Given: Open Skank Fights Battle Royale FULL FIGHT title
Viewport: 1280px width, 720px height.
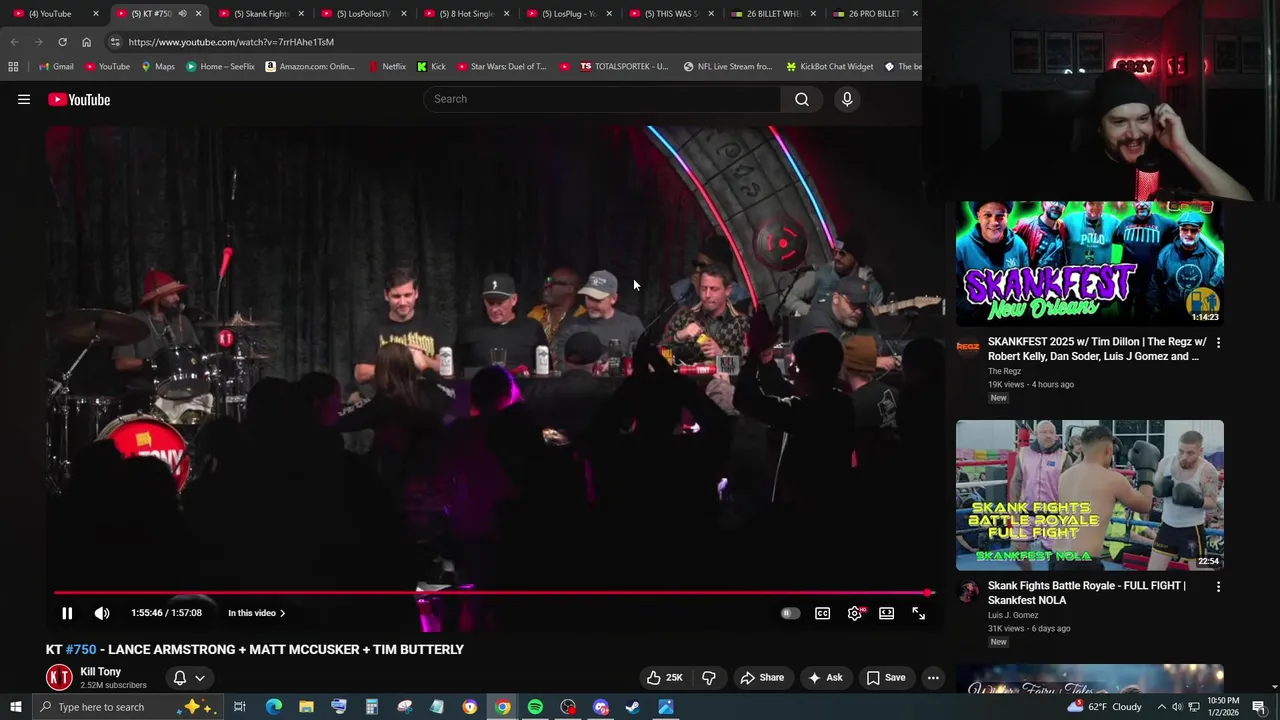Looking at the screenshot, I should [1087, 592].
